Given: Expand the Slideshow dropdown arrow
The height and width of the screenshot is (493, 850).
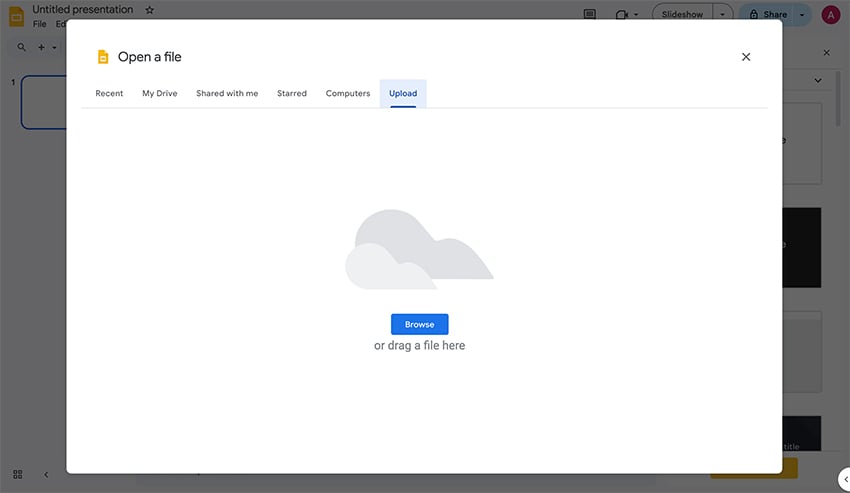Looking at the screenshot, I should pos(720,15).
